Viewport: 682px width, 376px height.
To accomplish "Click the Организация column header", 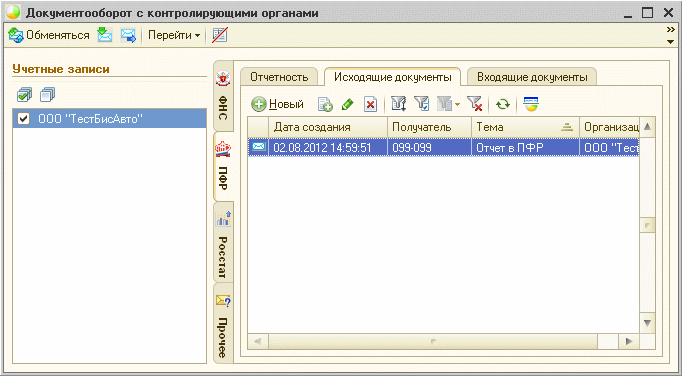I will (x=609, y=128).
